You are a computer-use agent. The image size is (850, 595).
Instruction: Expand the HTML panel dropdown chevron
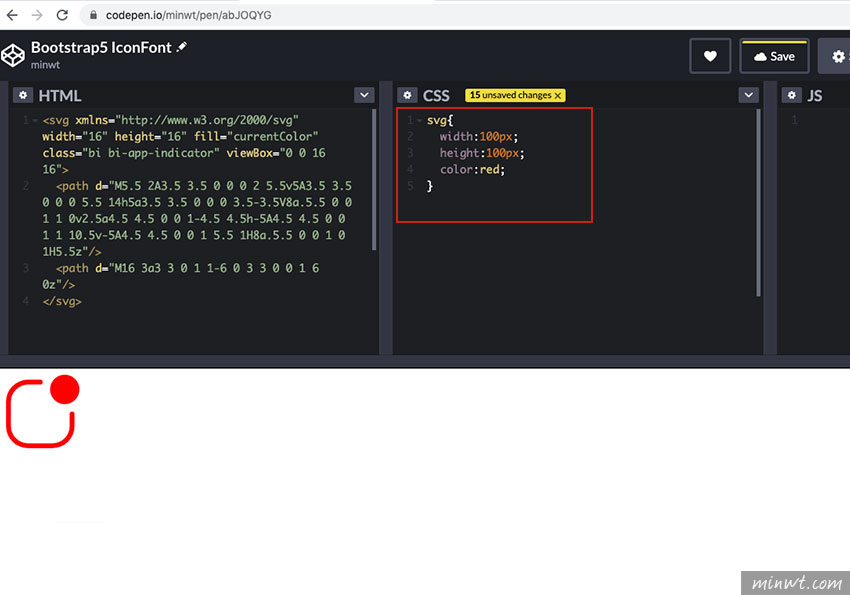(x=364, y=95)
